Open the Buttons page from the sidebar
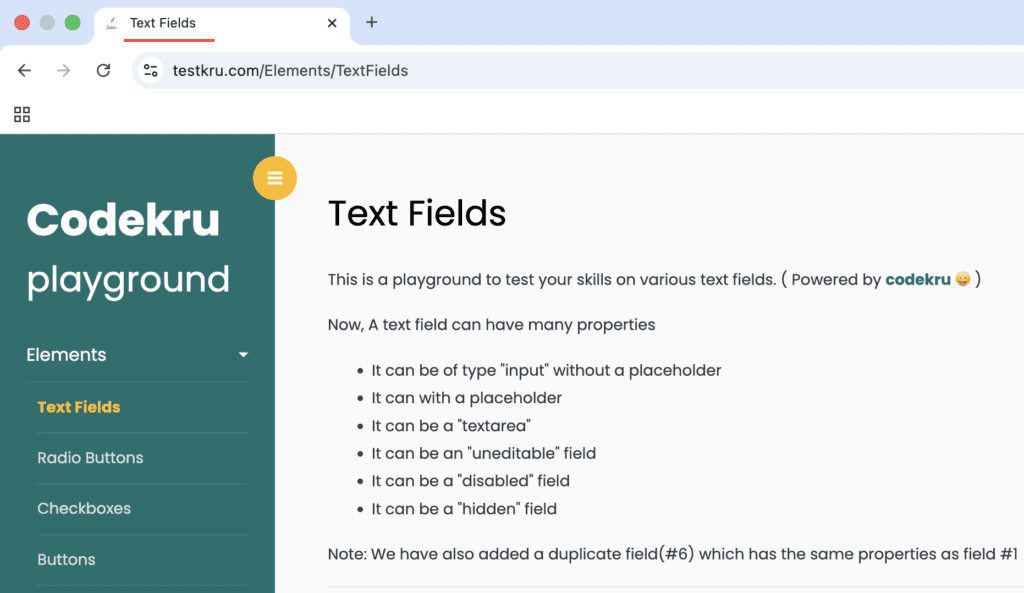 [x=66, y=559]
